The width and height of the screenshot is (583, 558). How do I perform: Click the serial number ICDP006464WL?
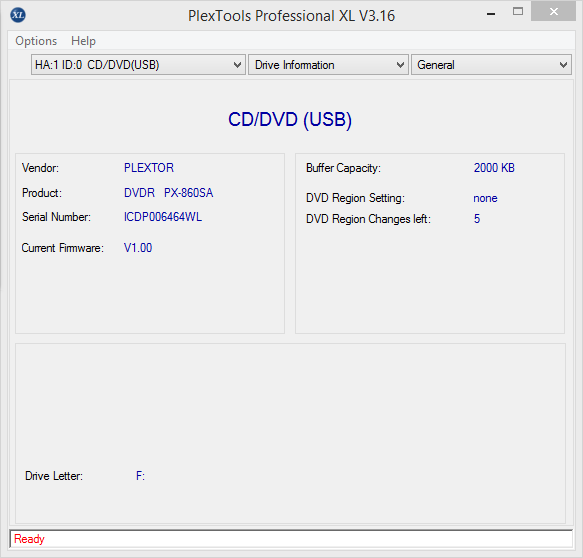click(163, 217)
